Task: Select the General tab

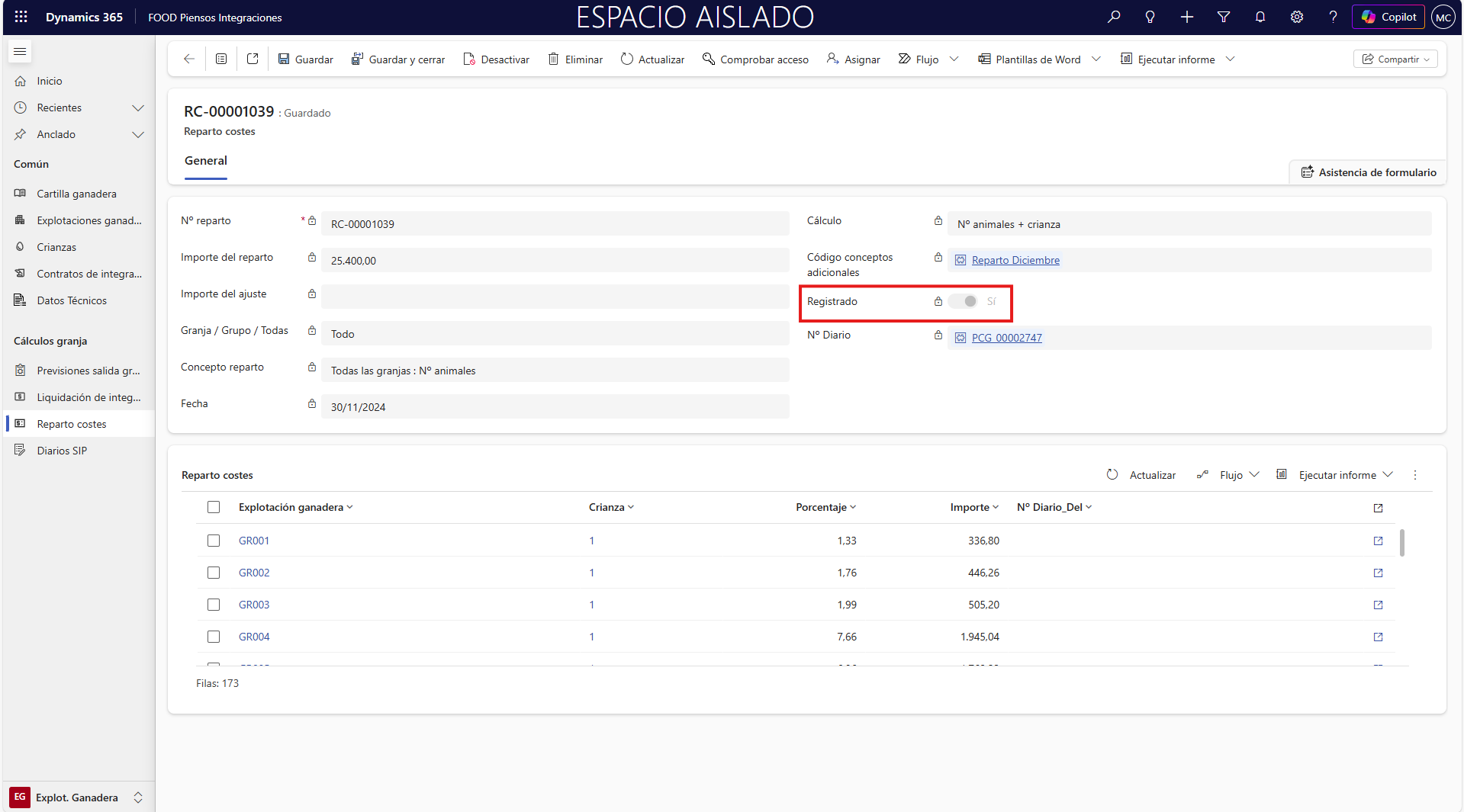Action: [x=206, y=161]
